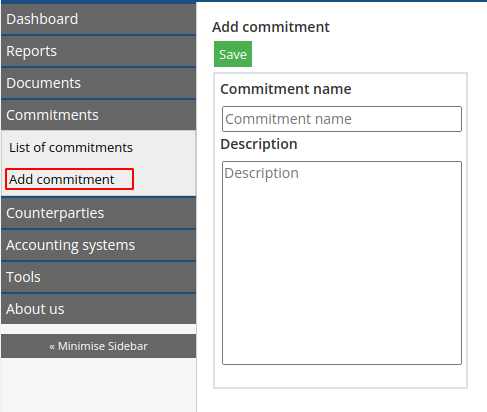Click the « chevron on Minimise Sidebar
487x412 pixels.
tap(52, 347)
